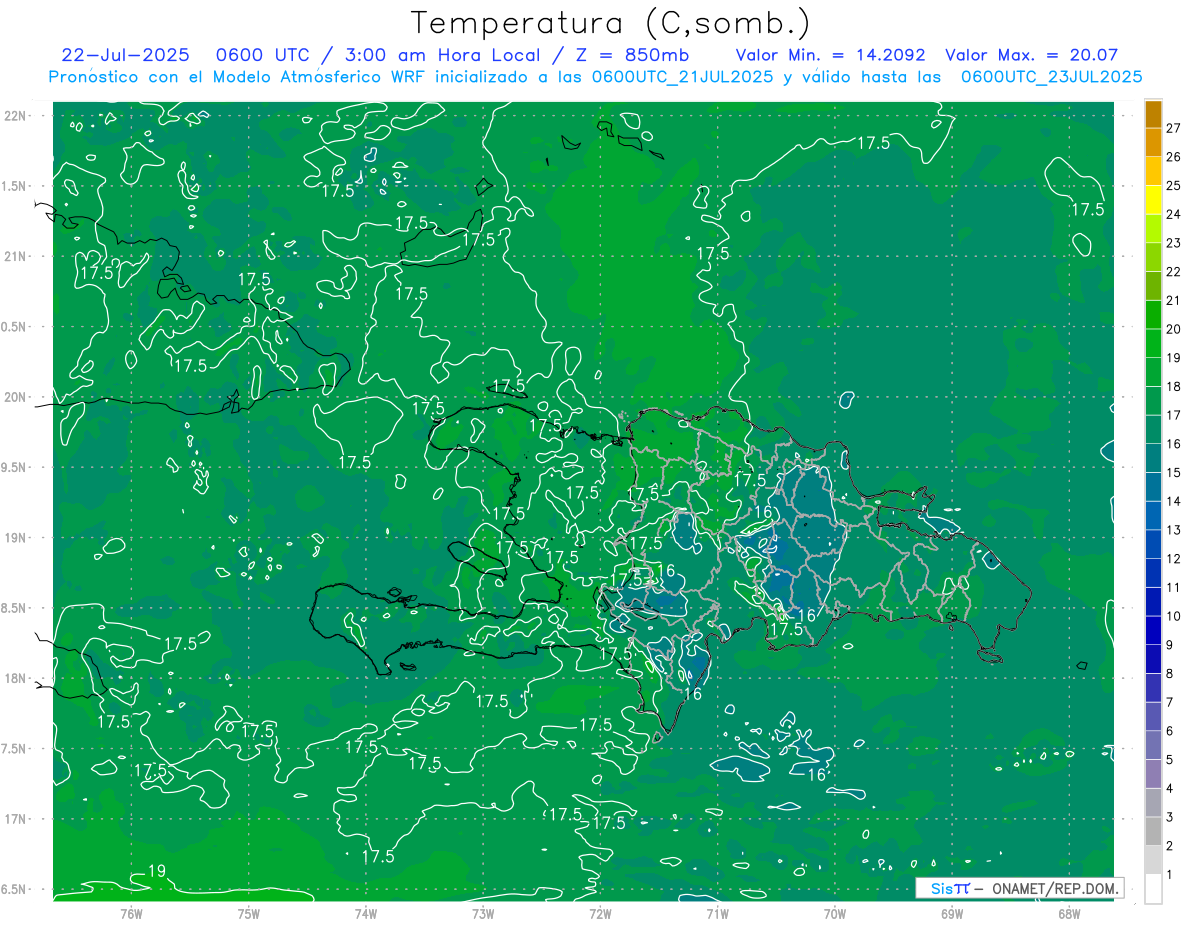Click the "72W" longitude axis label
The image size is (1200, 927).
600,914
